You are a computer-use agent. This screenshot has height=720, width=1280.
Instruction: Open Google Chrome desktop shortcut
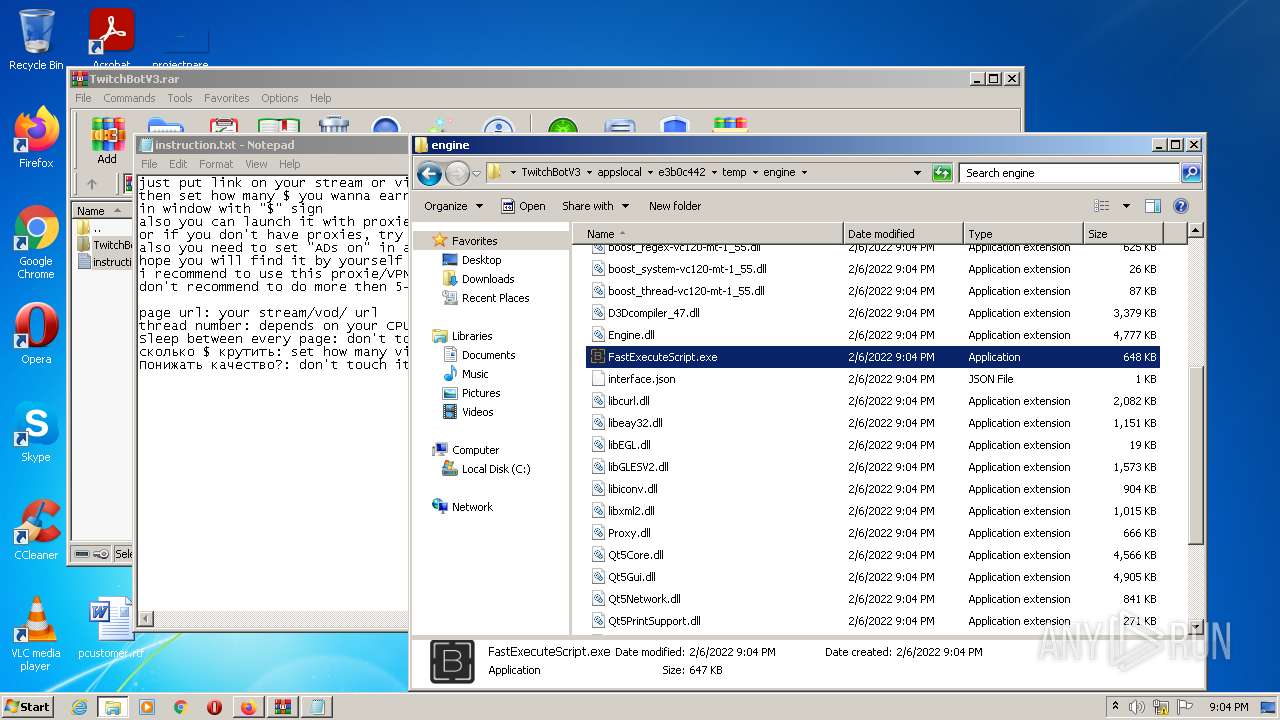point(36,243)
